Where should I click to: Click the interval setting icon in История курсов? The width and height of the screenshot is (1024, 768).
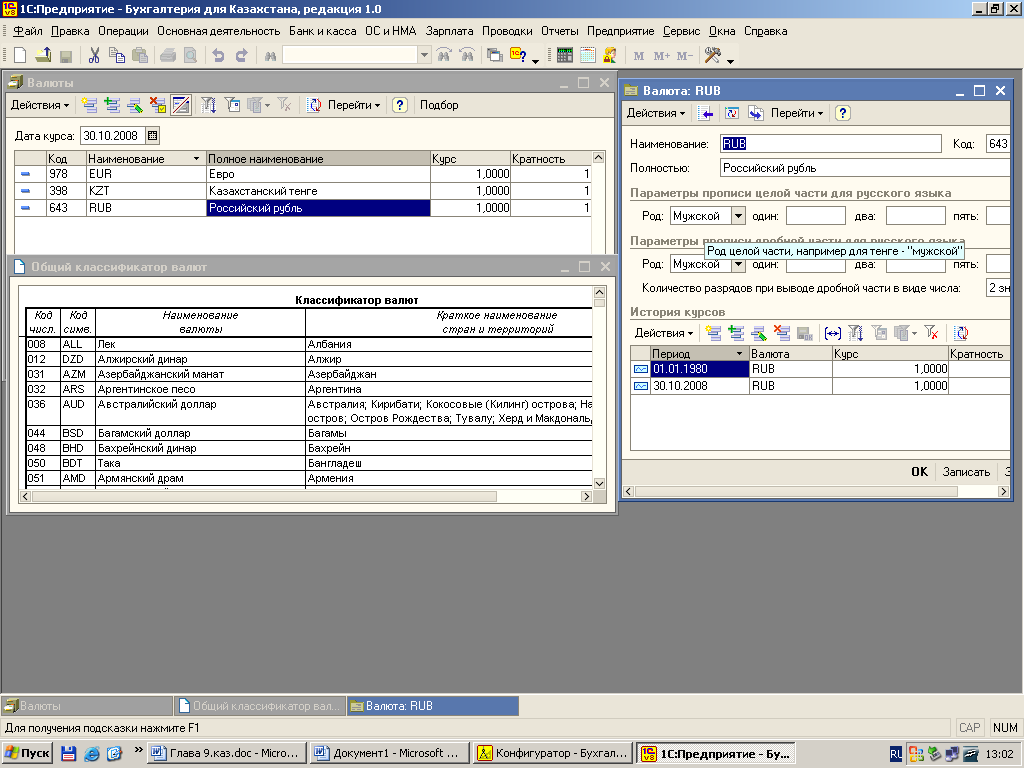(x=833, y=333)
